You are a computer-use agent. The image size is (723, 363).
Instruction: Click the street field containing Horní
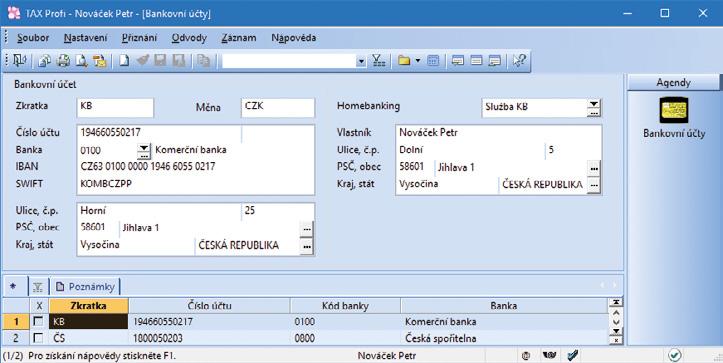(x=159, y=211)
